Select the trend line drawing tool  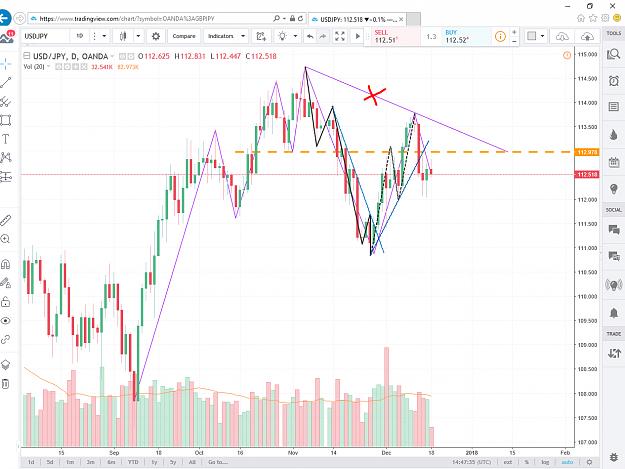6,82
